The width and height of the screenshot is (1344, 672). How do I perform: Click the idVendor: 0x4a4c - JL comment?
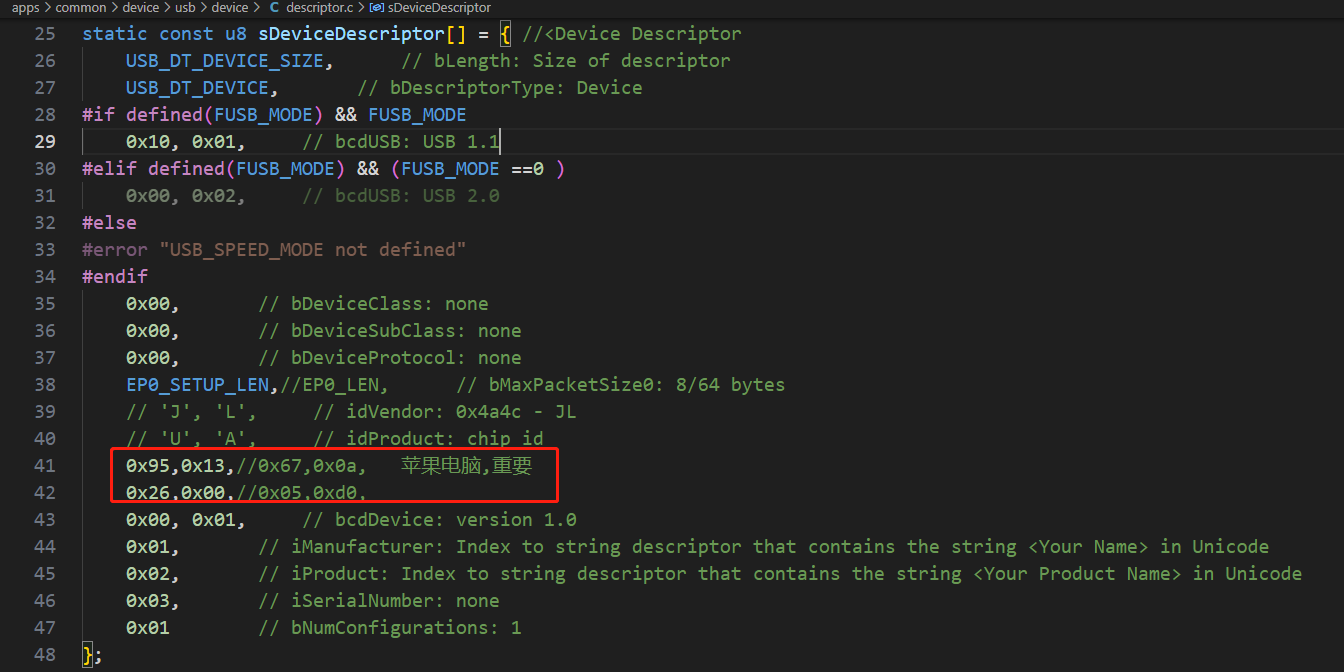(445, 412)
